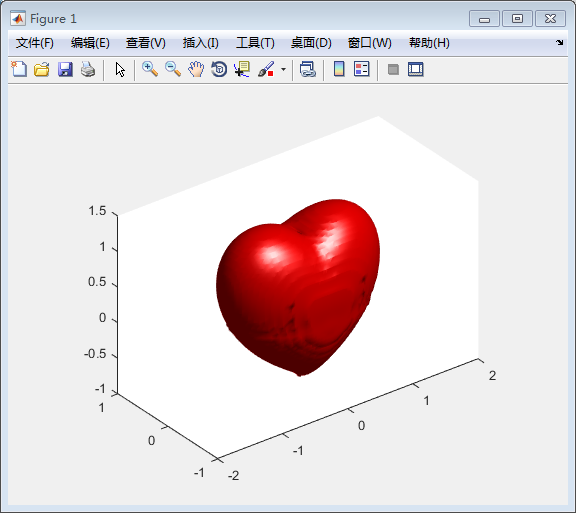Click the New Figure icon
The height and width of the screenshot is (513, 576).
(x=19, y=69)
